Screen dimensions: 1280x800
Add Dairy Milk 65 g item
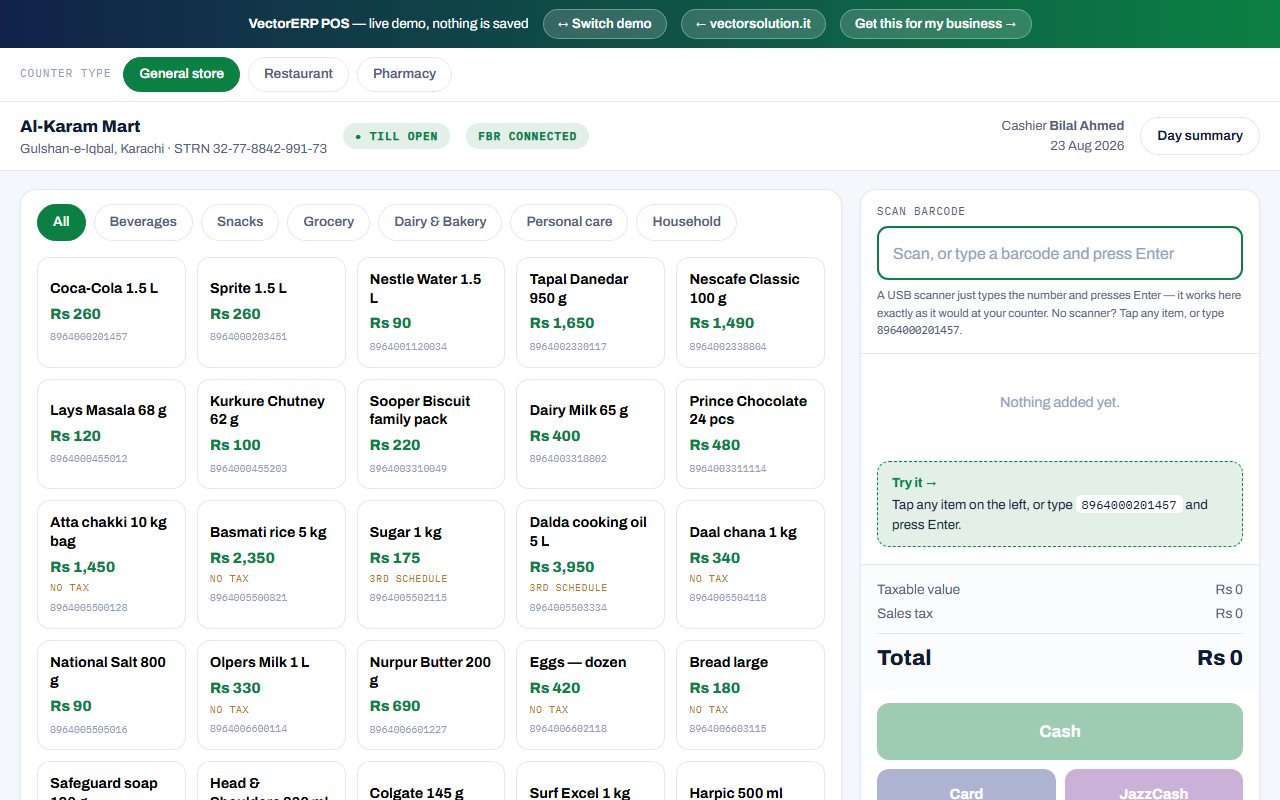[590, 434]
